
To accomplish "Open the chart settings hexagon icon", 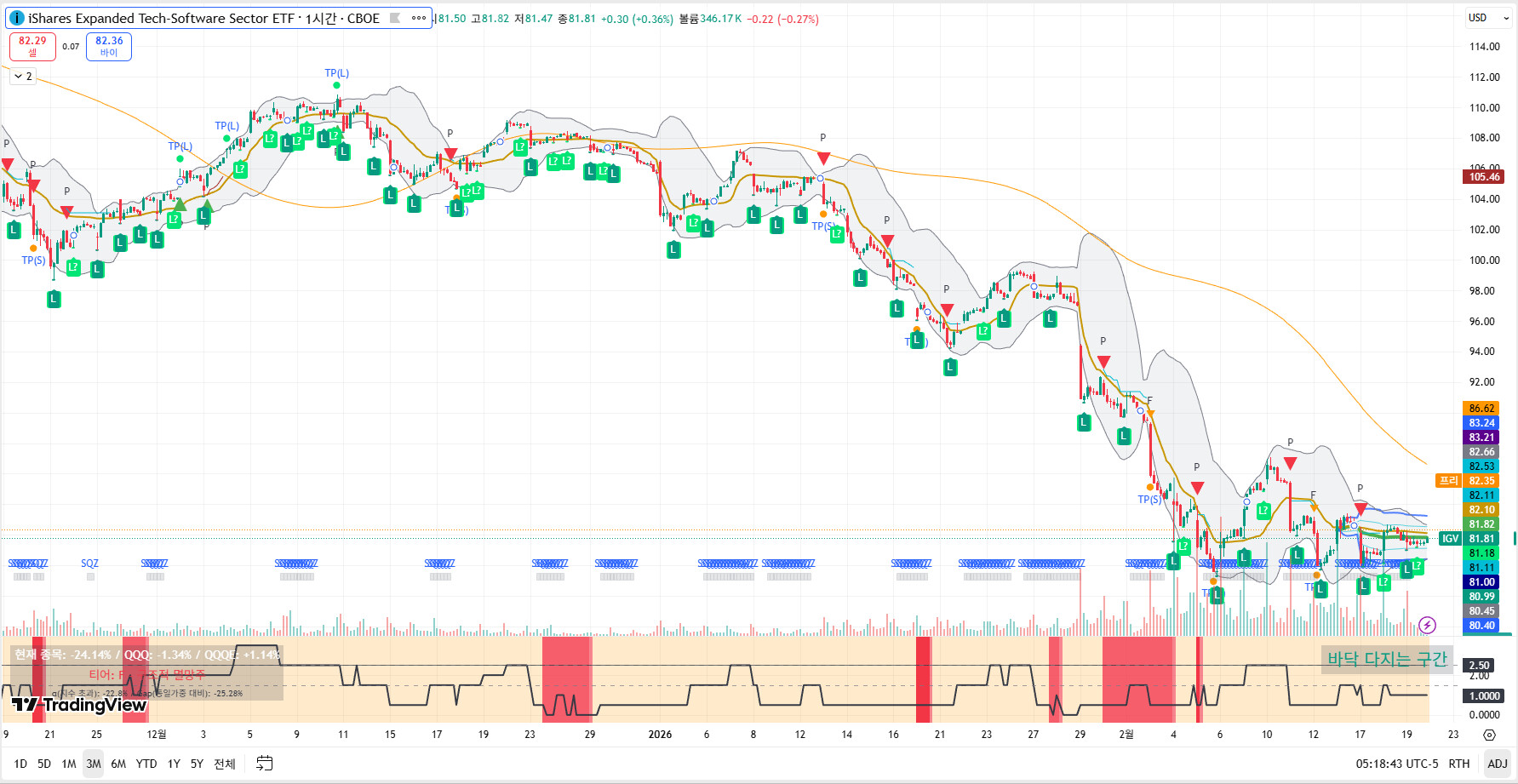I will coord(1489,735).
